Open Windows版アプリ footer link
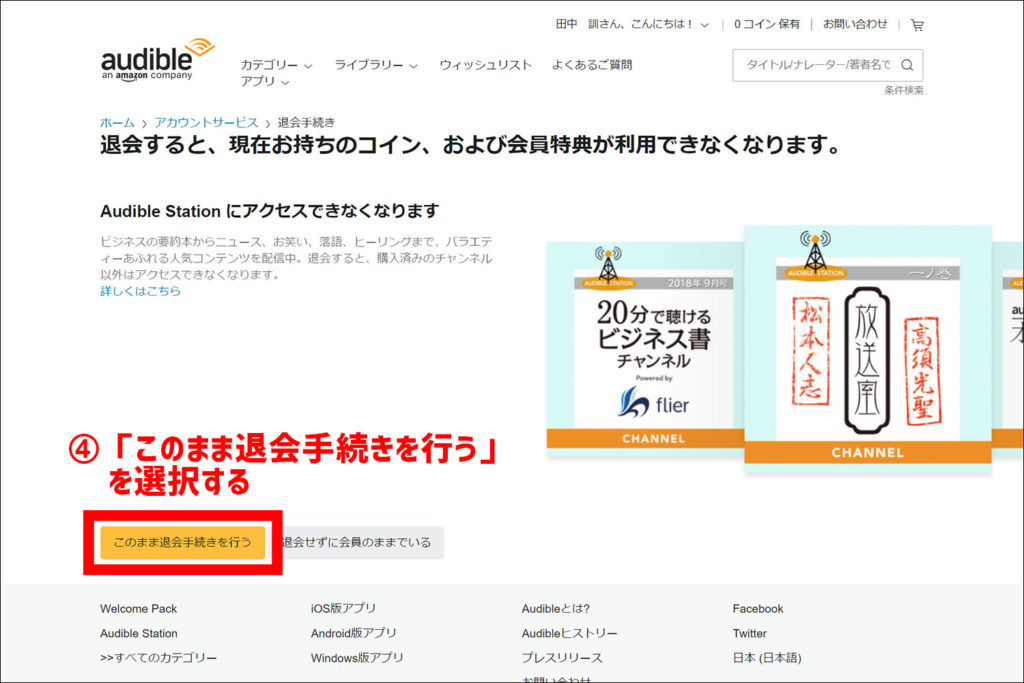1024x683 pixels. point(357,658)
